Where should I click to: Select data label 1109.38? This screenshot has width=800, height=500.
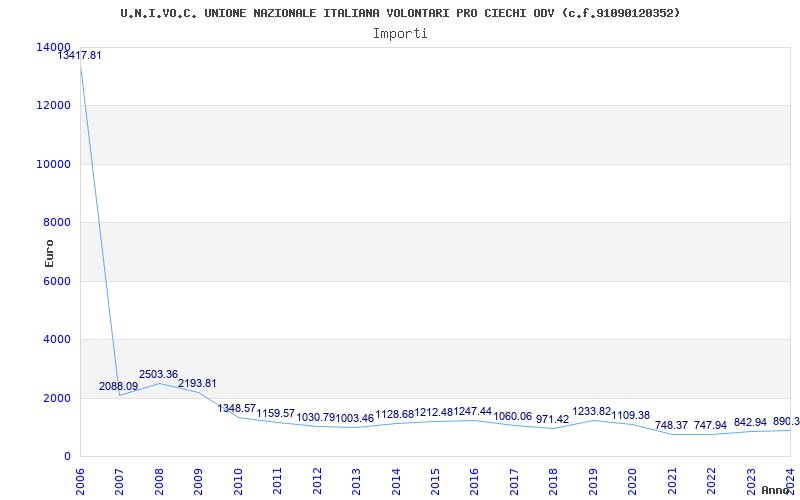631,415
